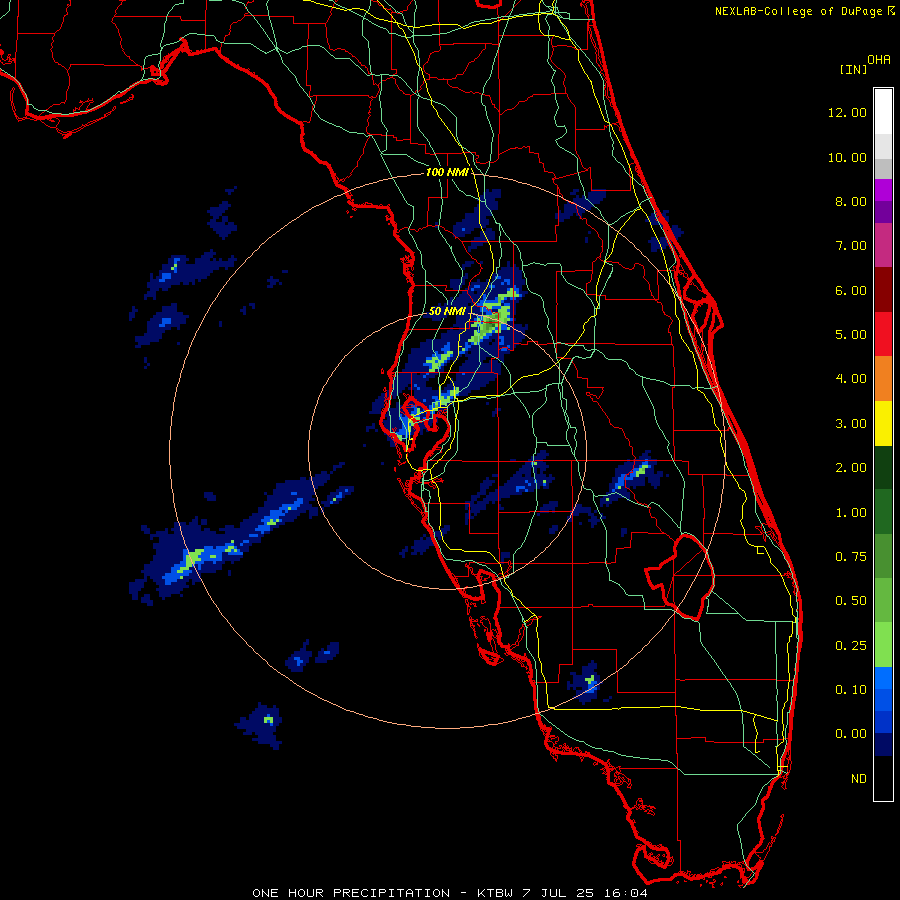Click the 5.00 legend value
This screenshot has height=900, width=900.
[x=851, y=335]
